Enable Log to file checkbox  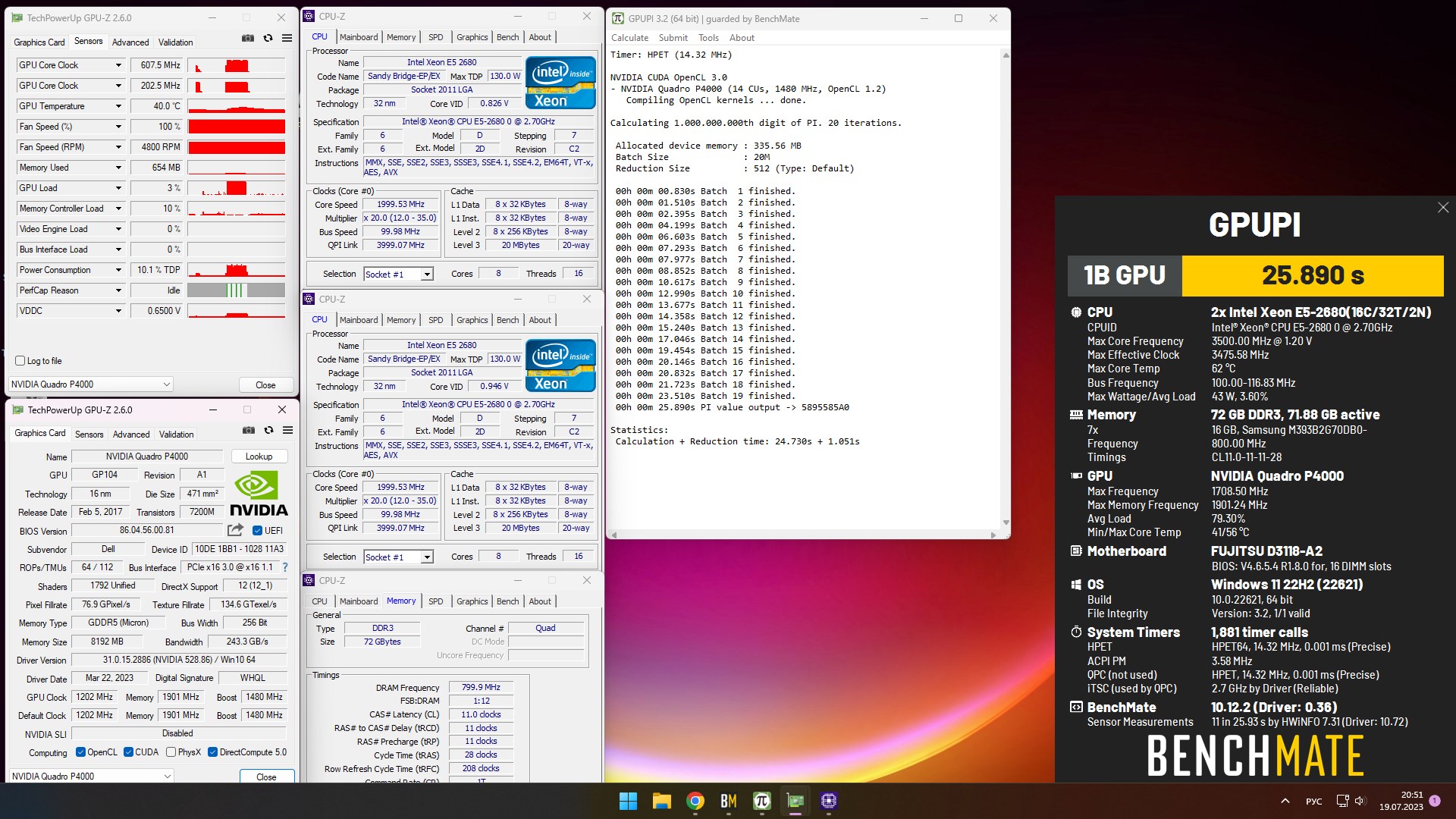coord(20,361)
